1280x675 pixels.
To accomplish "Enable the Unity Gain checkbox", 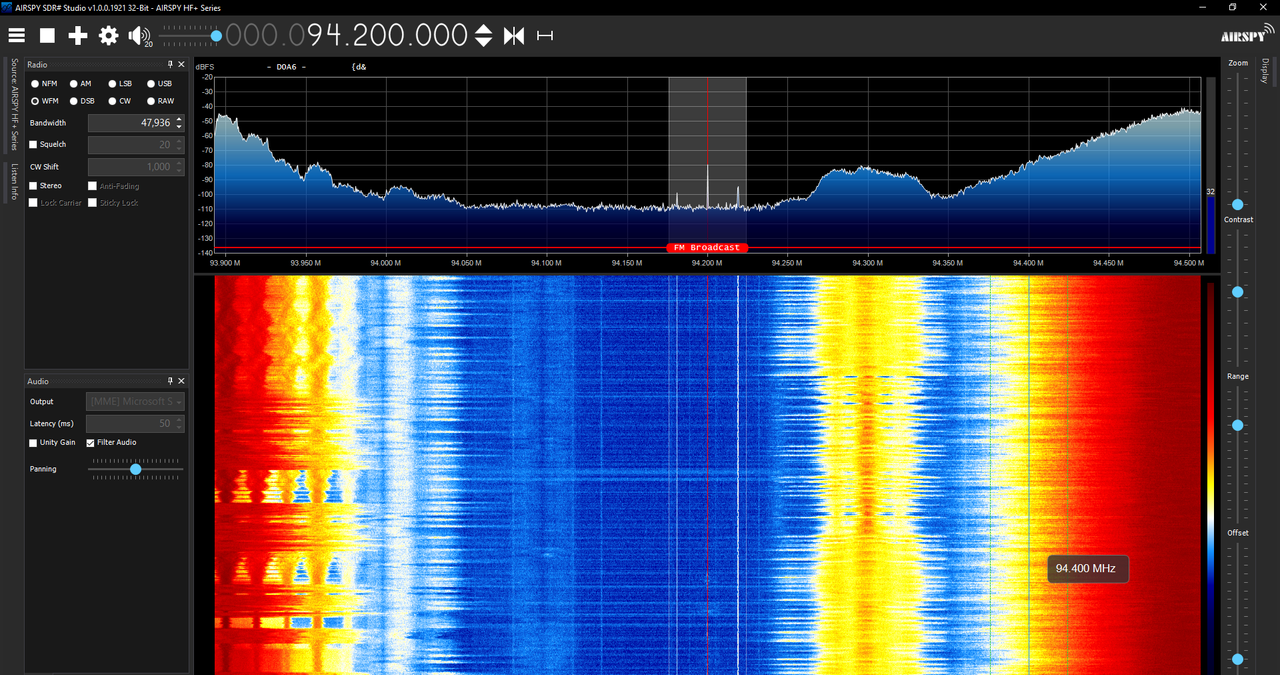I will pyautogui.click(x=33, y=442).
